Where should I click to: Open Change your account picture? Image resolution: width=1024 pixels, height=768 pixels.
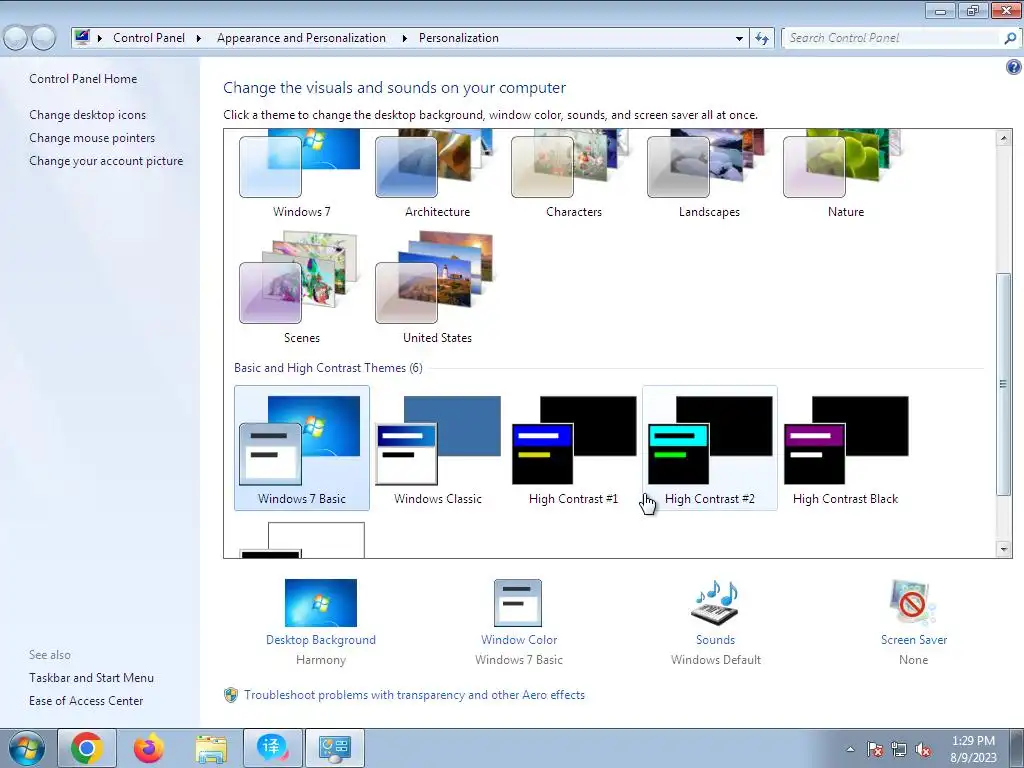pos(106,161)
